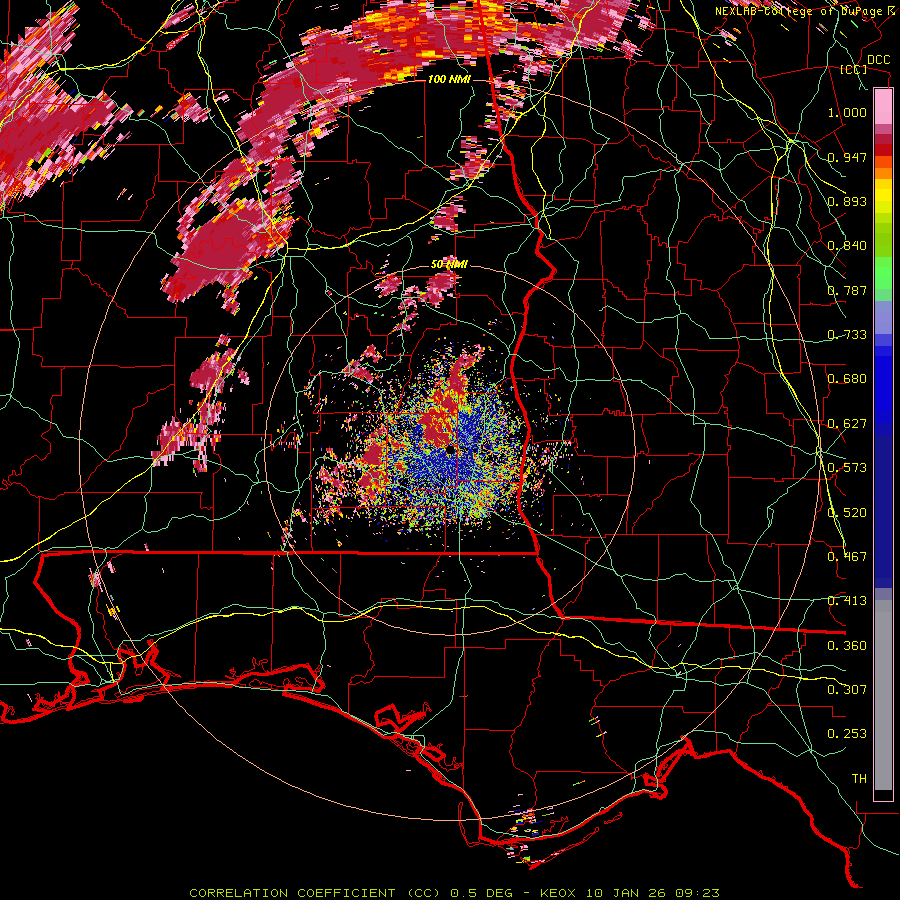The width and height of the screenshot is (900, 900).
Task: Click the 0.360 value on the color scale
Action: coord(847,646)
